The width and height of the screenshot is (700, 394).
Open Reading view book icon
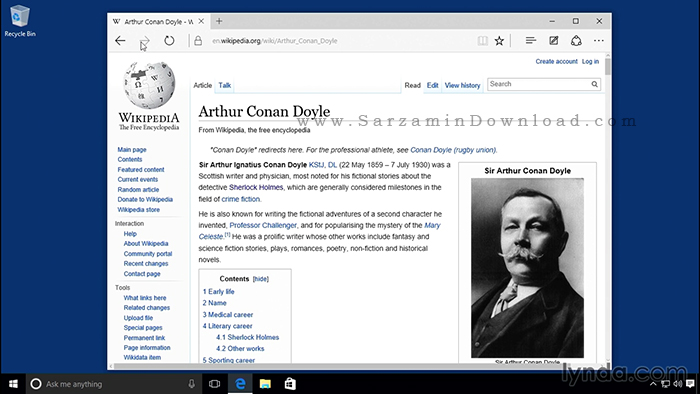coord(483,41)
